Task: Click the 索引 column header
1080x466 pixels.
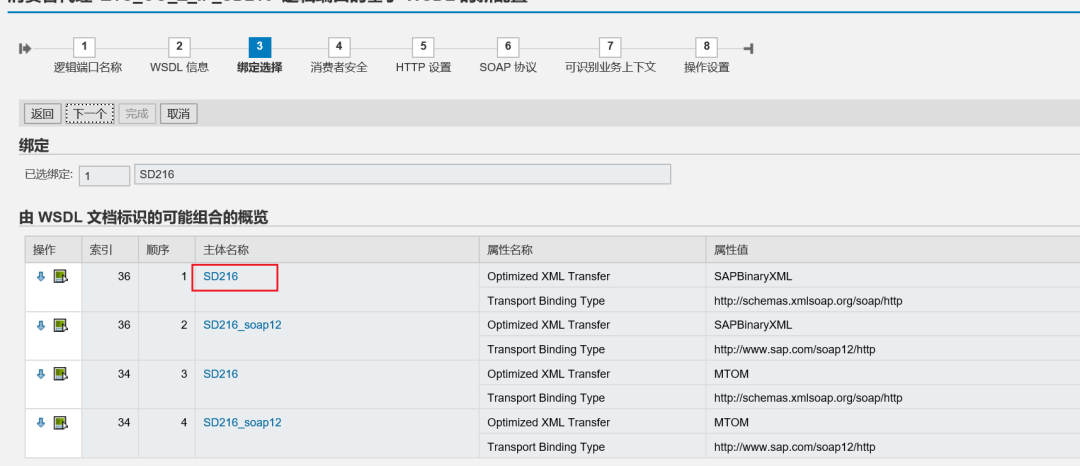Action: tap(110, 250)
